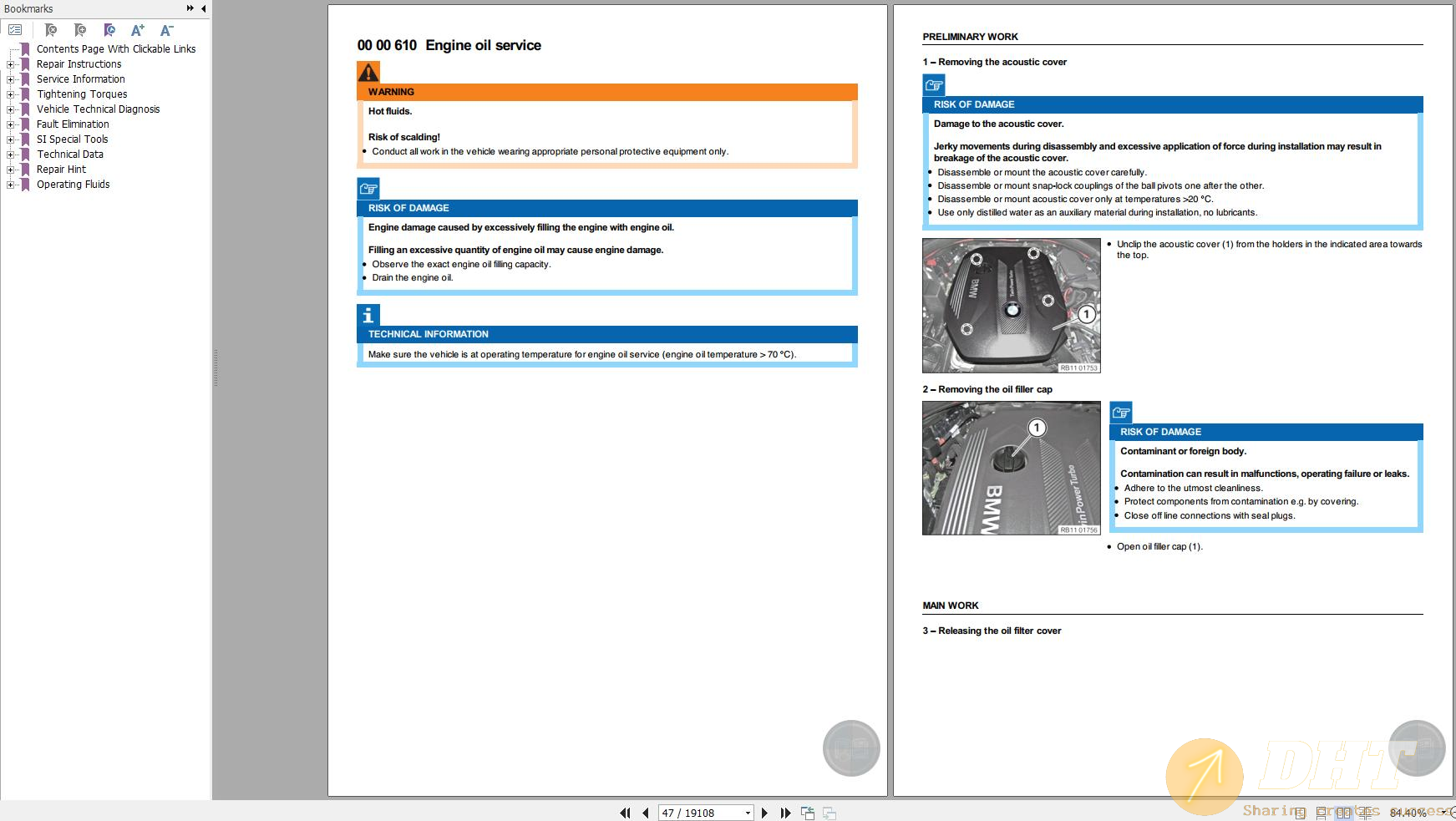This screenshot has width=1456, height=821.
Task: Click '2 – Removing the oil filler cap' heading
Action: pyautogui.click(x=987, y=389)
